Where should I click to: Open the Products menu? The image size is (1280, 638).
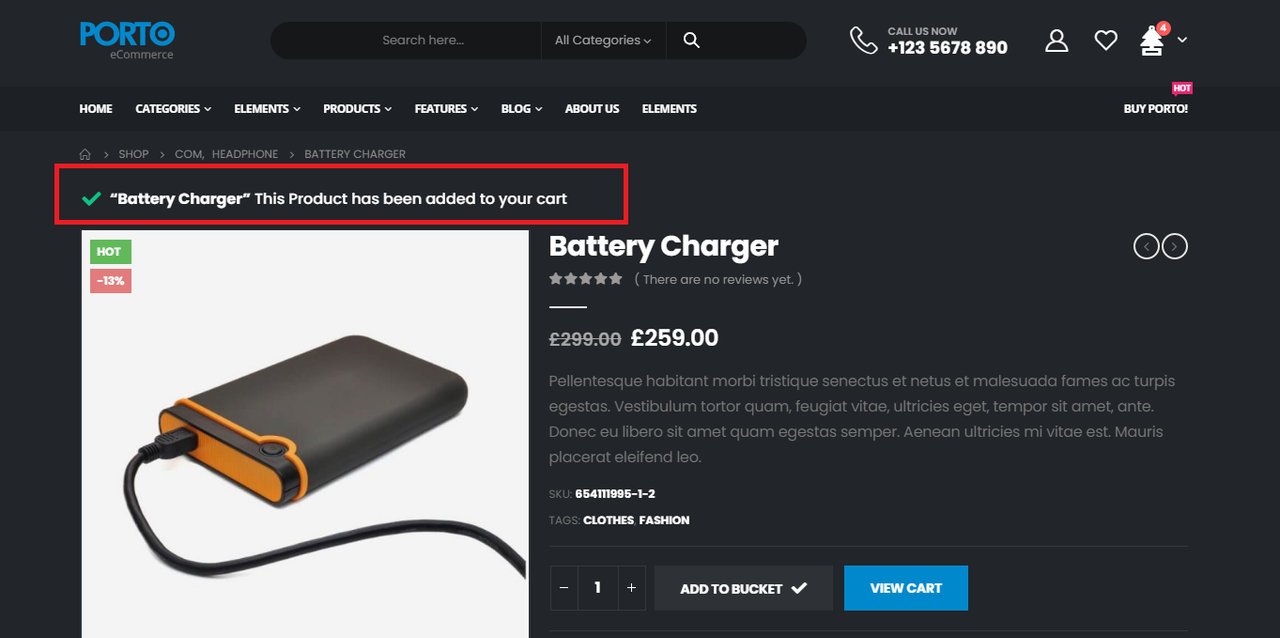coord(357,109)
